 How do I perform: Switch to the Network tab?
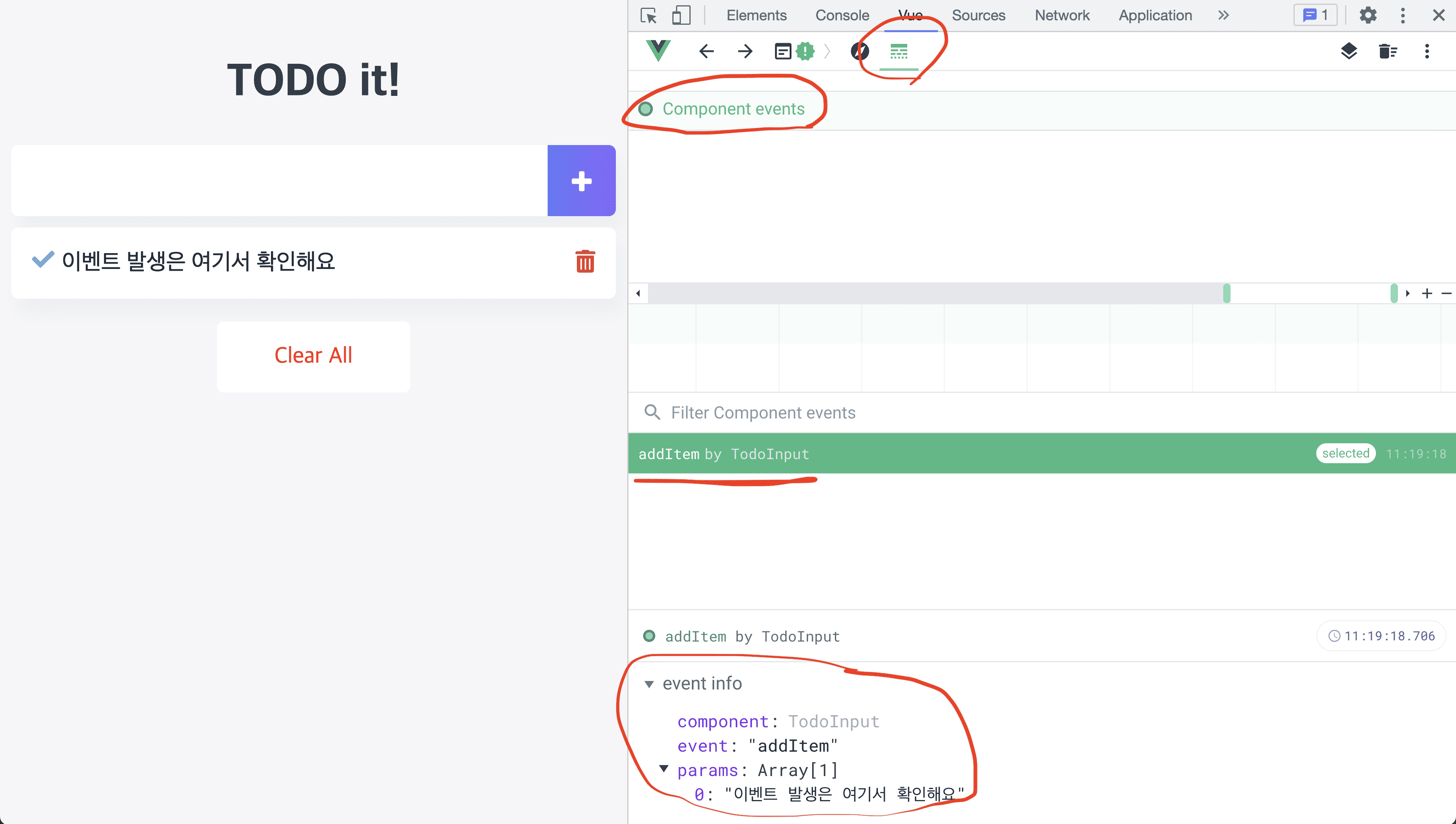1062,15
